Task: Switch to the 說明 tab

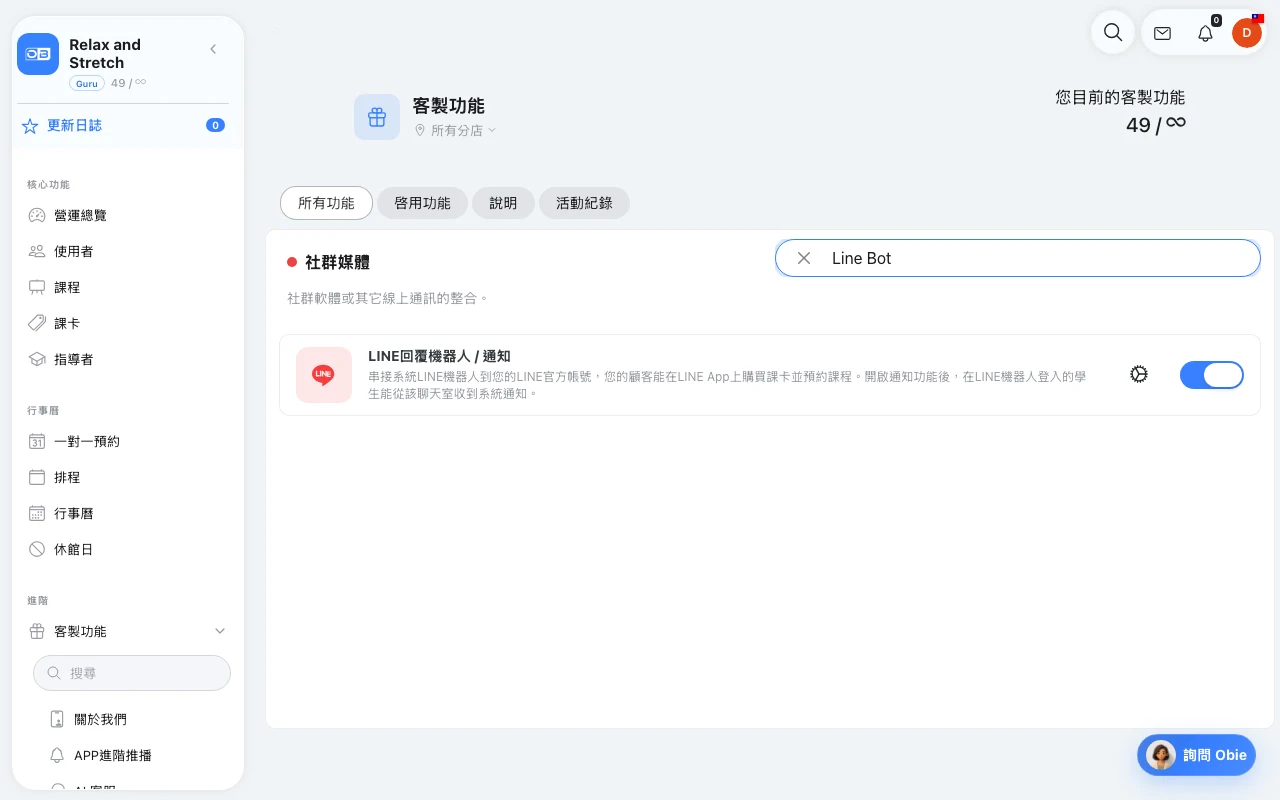Action: 503,203
